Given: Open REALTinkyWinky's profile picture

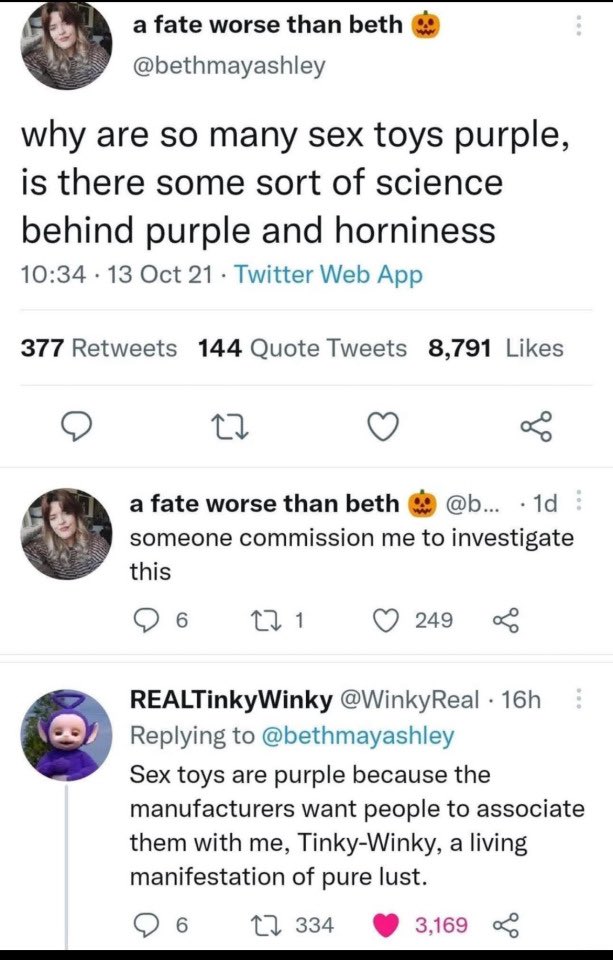Looking at the screenshot, I should [x=67, y=735].
